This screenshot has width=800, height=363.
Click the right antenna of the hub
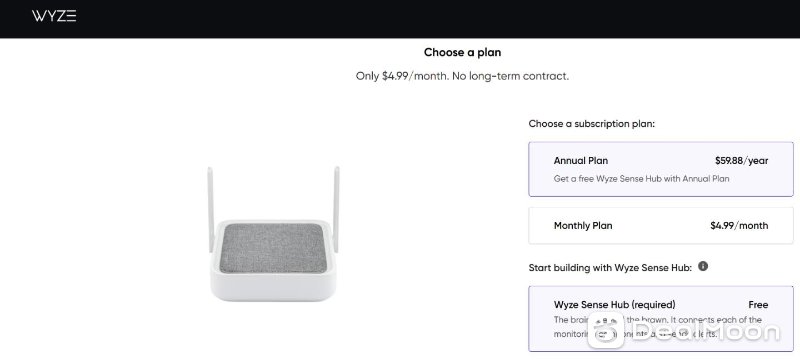[336, 209]
